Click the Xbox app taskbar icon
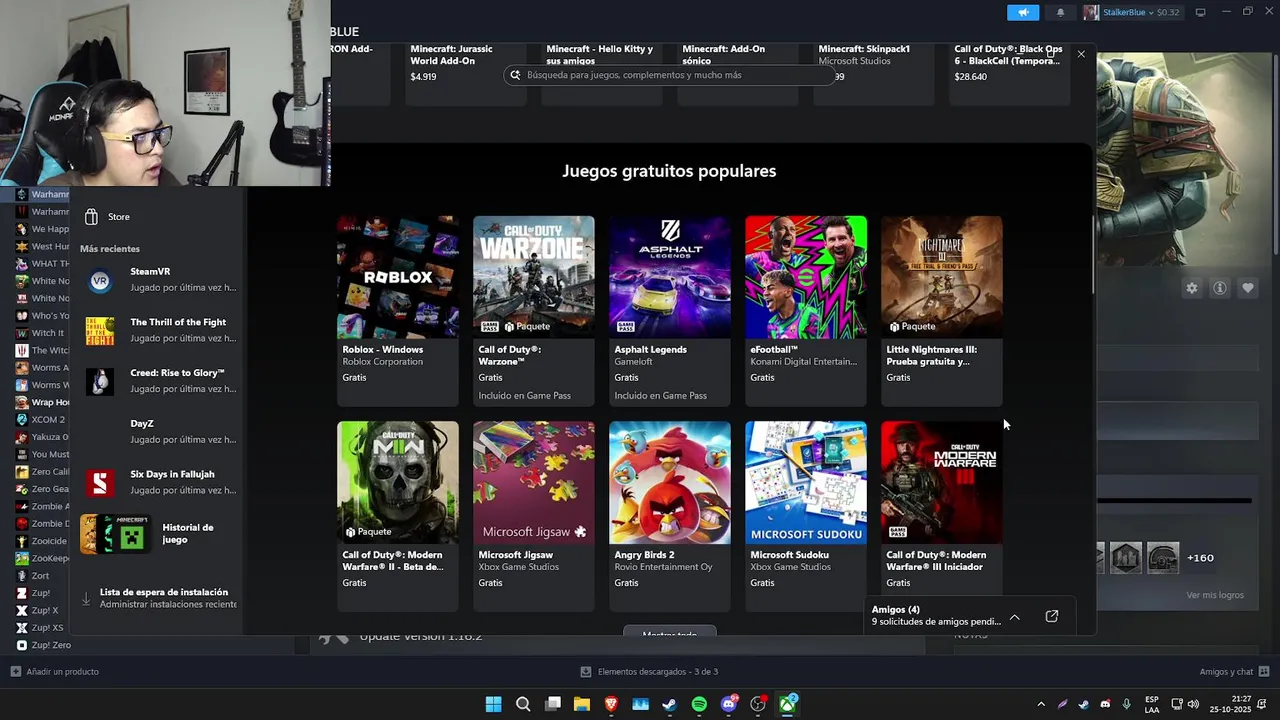The height and width of the screenshot is (720, 1280). pos(788,704)
